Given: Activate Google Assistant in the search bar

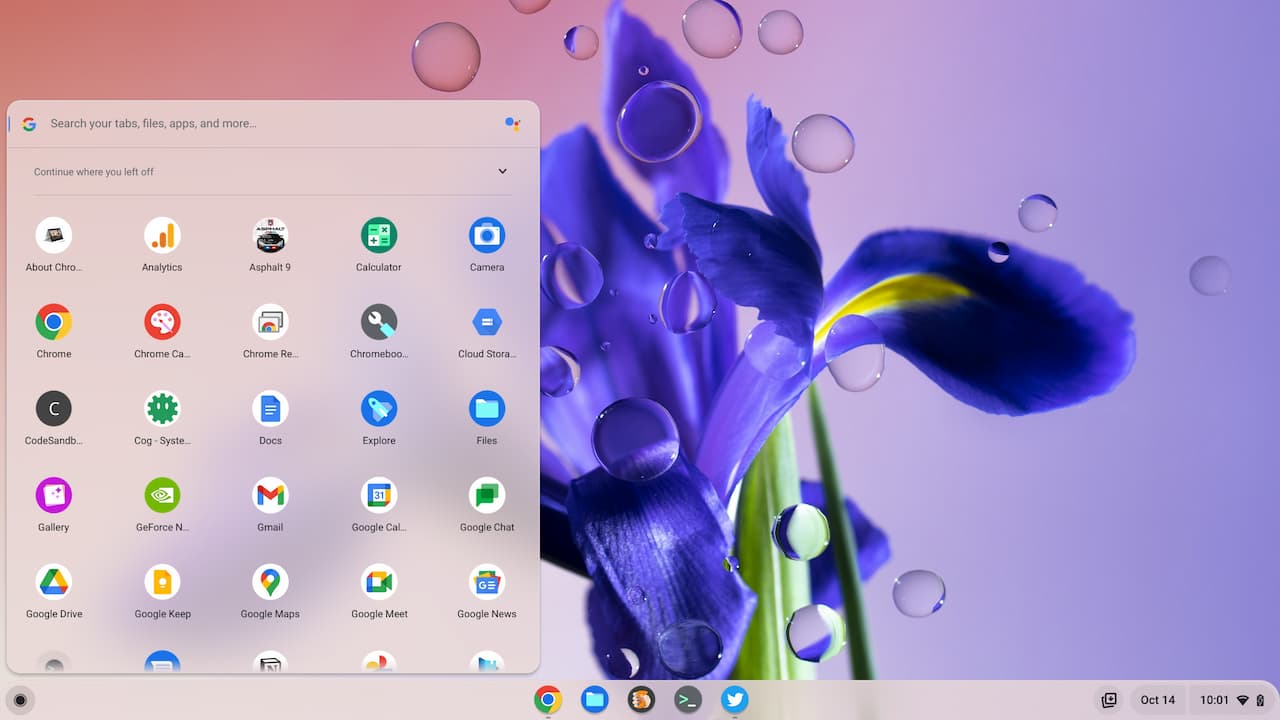Looking at the screenshot, I should click(512, 124).
